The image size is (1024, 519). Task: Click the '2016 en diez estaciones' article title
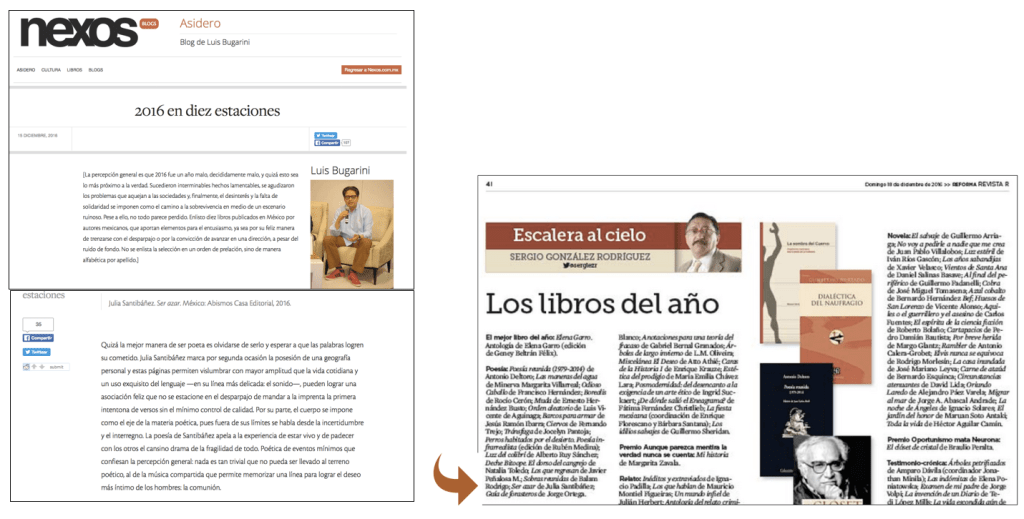207,111
